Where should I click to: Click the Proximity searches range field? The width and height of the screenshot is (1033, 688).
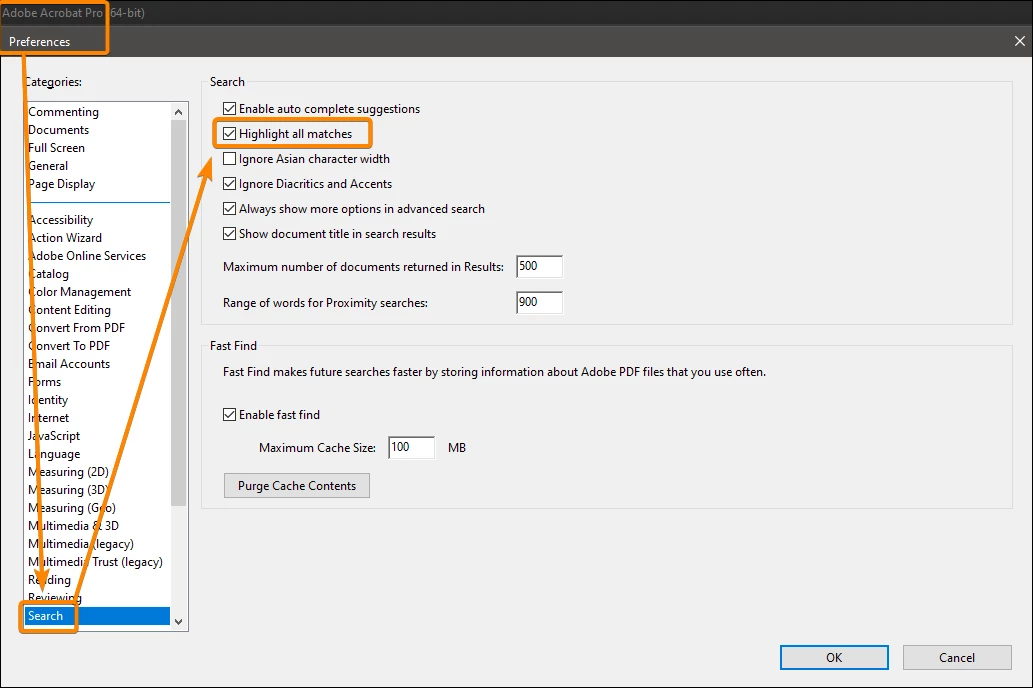[x=539, y=302]
